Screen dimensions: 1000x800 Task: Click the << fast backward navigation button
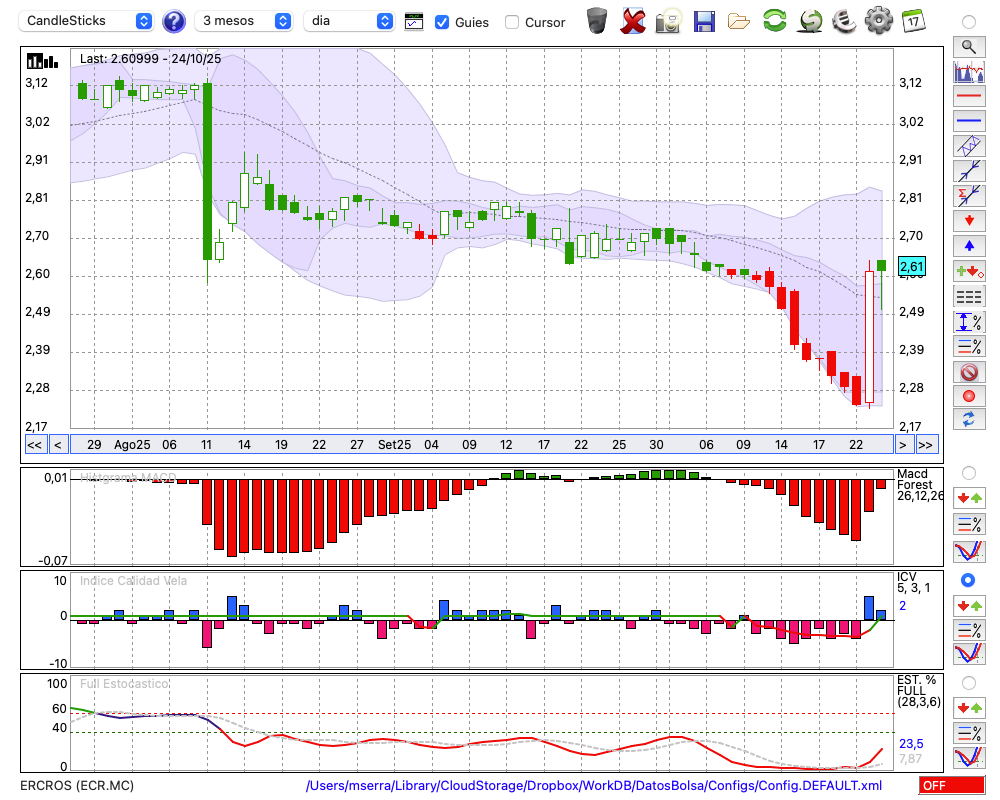point(34,445)
